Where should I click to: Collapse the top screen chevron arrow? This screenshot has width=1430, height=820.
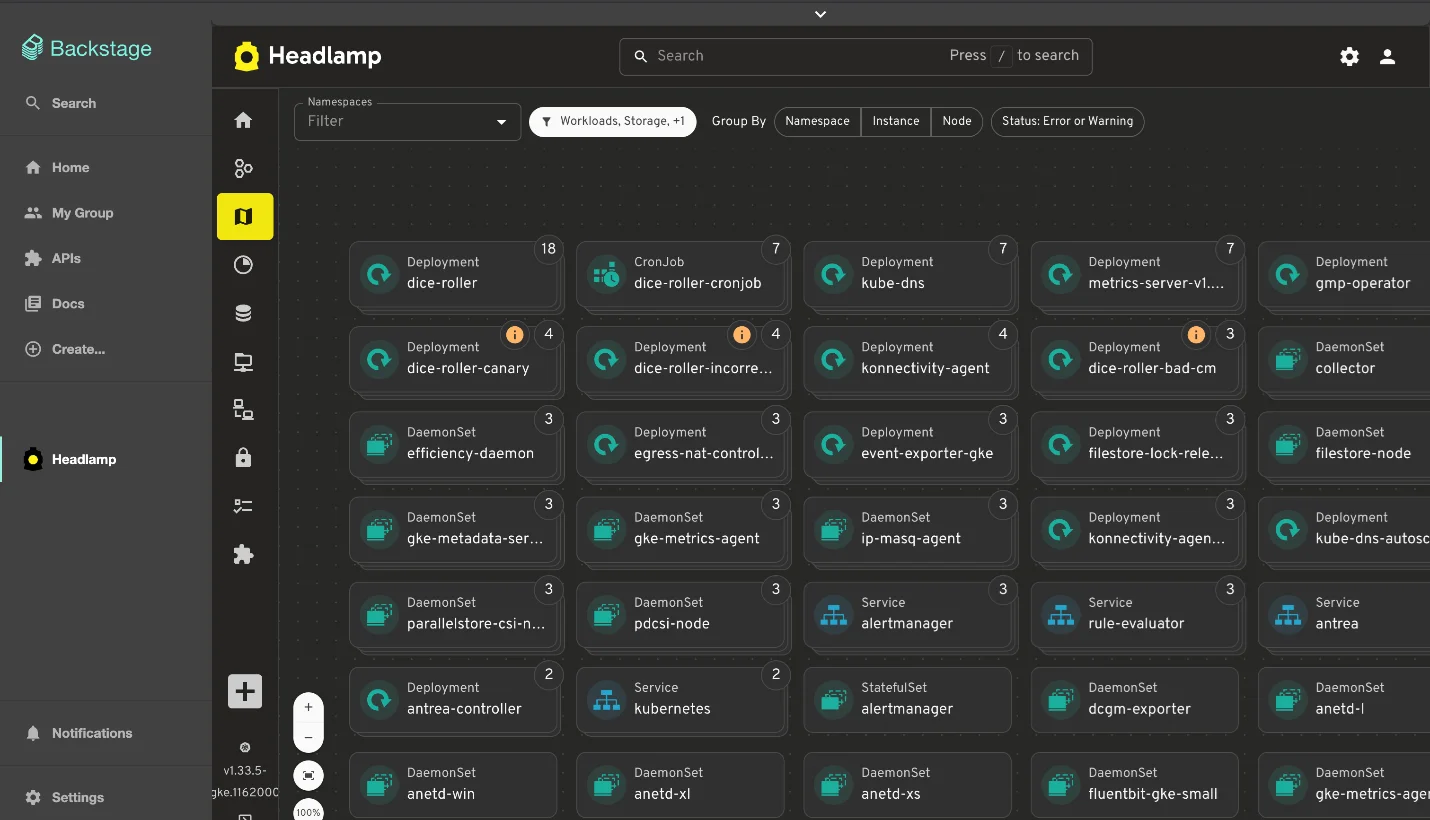click(x=820, y=14)
